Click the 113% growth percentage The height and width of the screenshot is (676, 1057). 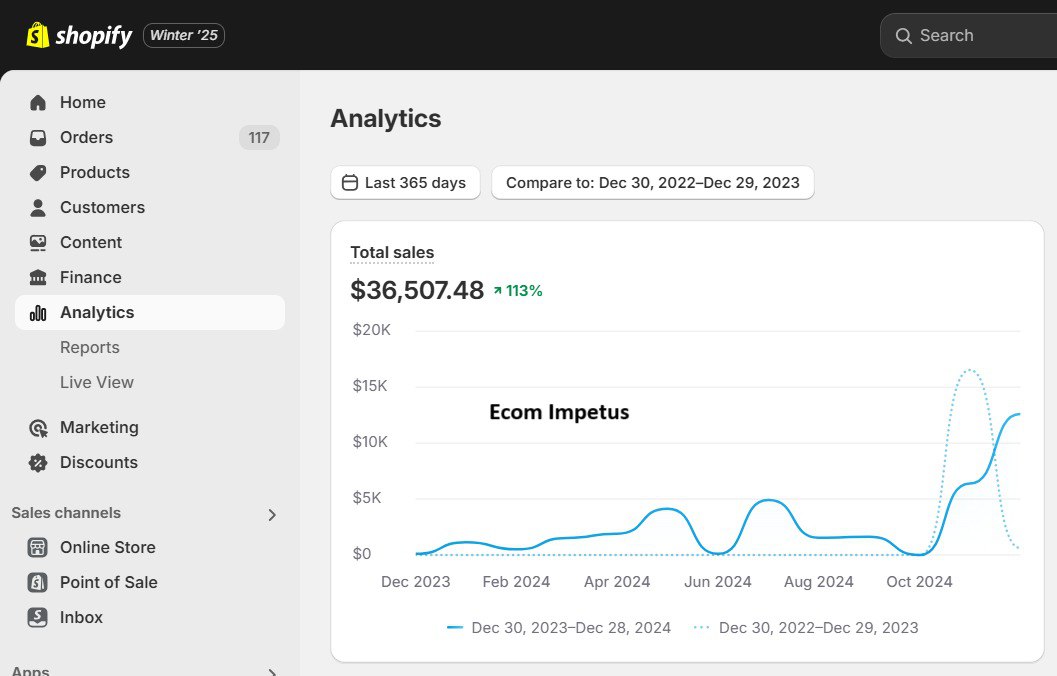point(524,290)
